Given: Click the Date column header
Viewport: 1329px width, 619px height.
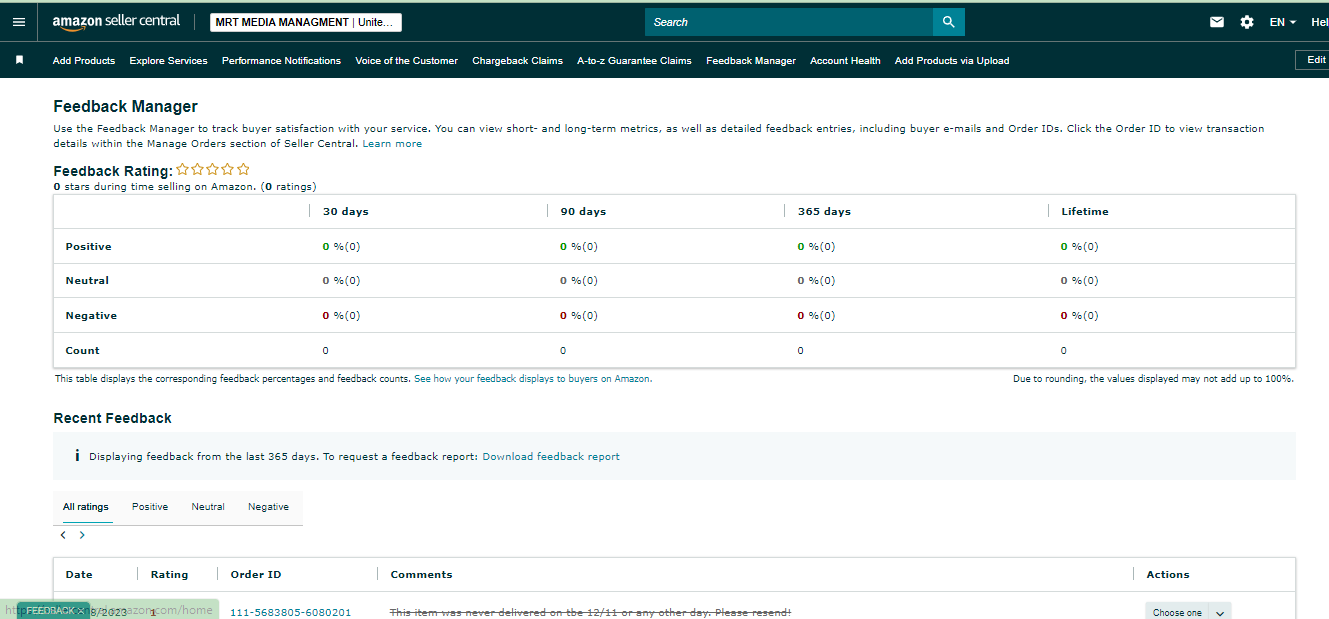Looking at the screenshot, I should 79,575.
